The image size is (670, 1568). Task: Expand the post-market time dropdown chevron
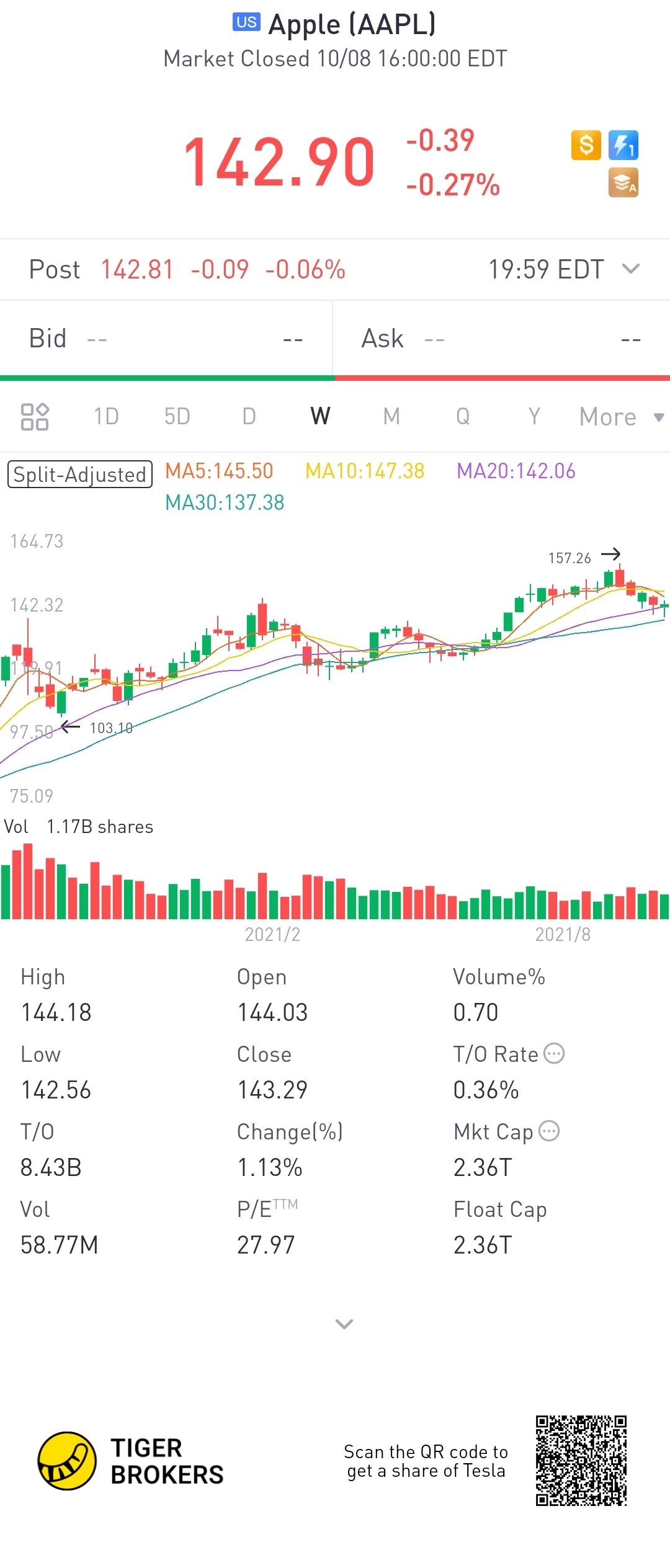(x=631, y=269)
